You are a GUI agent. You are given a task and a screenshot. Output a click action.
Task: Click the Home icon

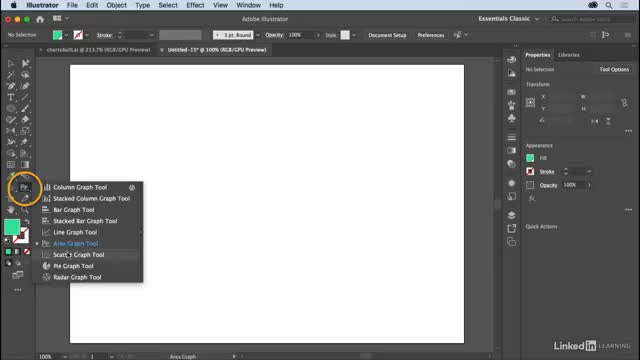[x=40, y=19]
